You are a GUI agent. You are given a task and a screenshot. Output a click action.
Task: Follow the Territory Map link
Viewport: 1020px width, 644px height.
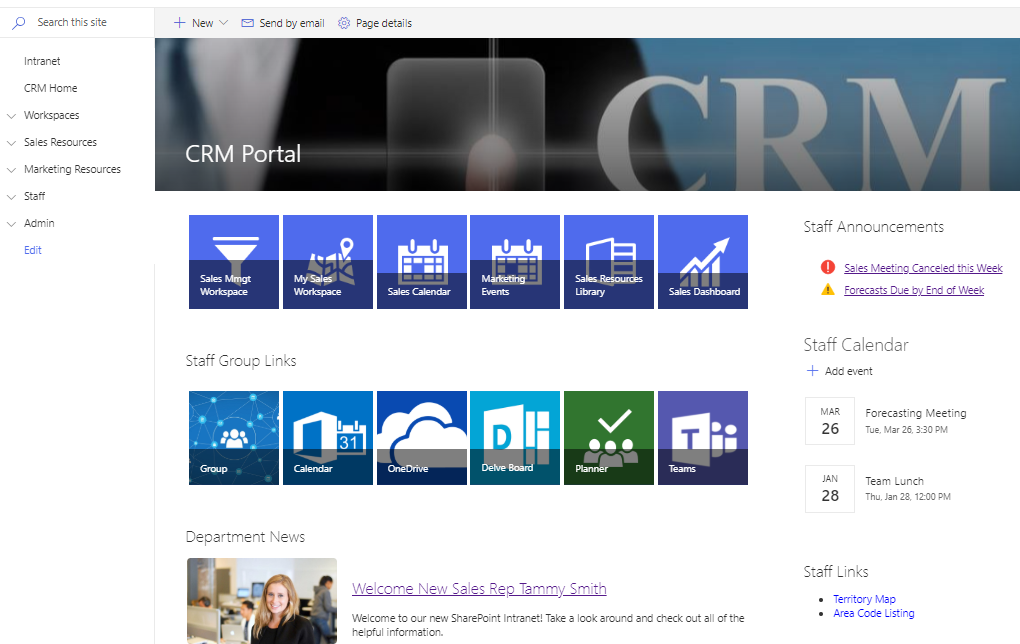click(863, 599)
